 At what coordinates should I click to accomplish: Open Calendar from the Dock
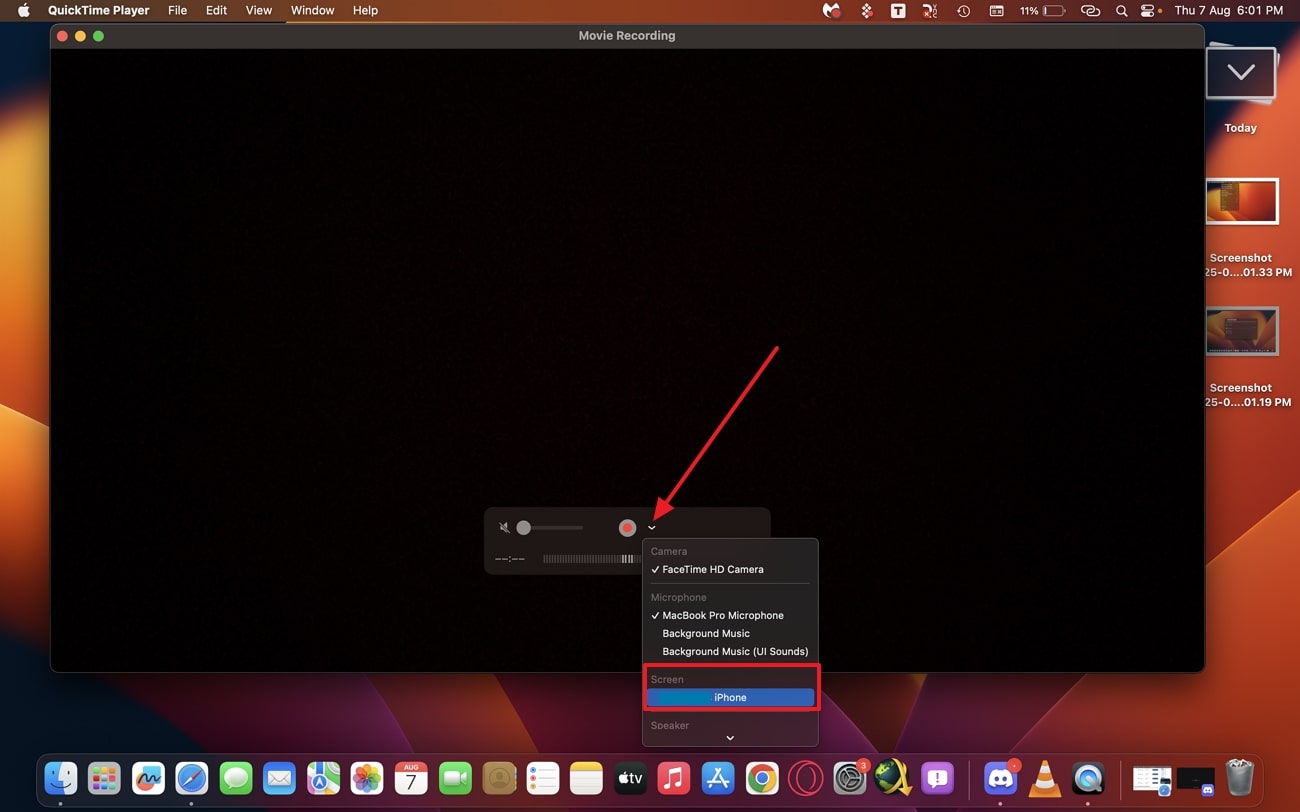click(411, 778)
